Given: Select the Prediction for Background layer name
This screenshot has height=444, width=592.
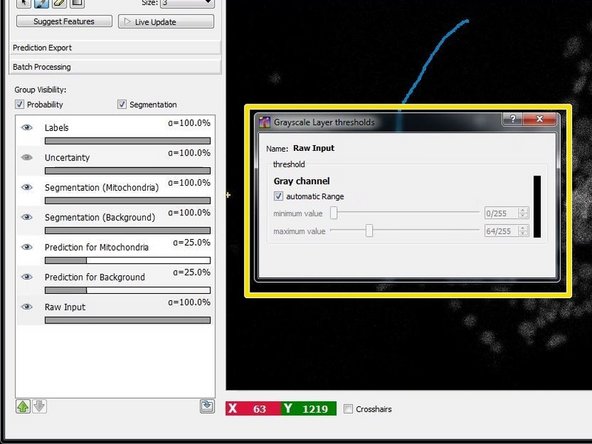Looking at the screenshot, I should 95,277.
